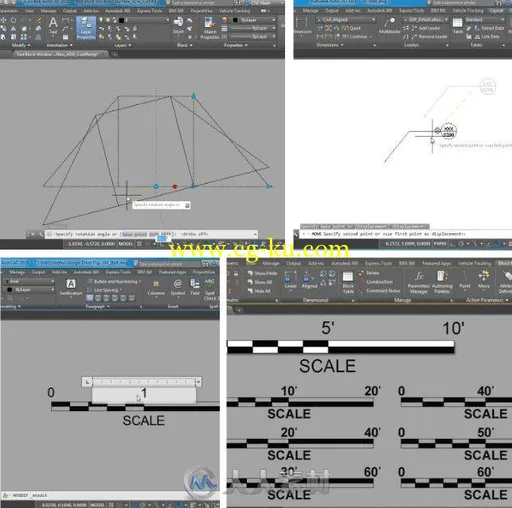The image size is (512, 508).
Task: Open Featured Apps tab in bottom-right window
Action: 436,263
